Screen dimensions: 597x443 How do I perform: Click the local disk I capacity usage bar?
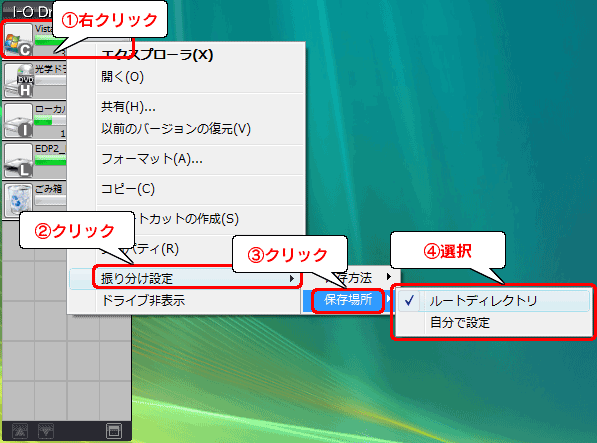tap(50, 121)
